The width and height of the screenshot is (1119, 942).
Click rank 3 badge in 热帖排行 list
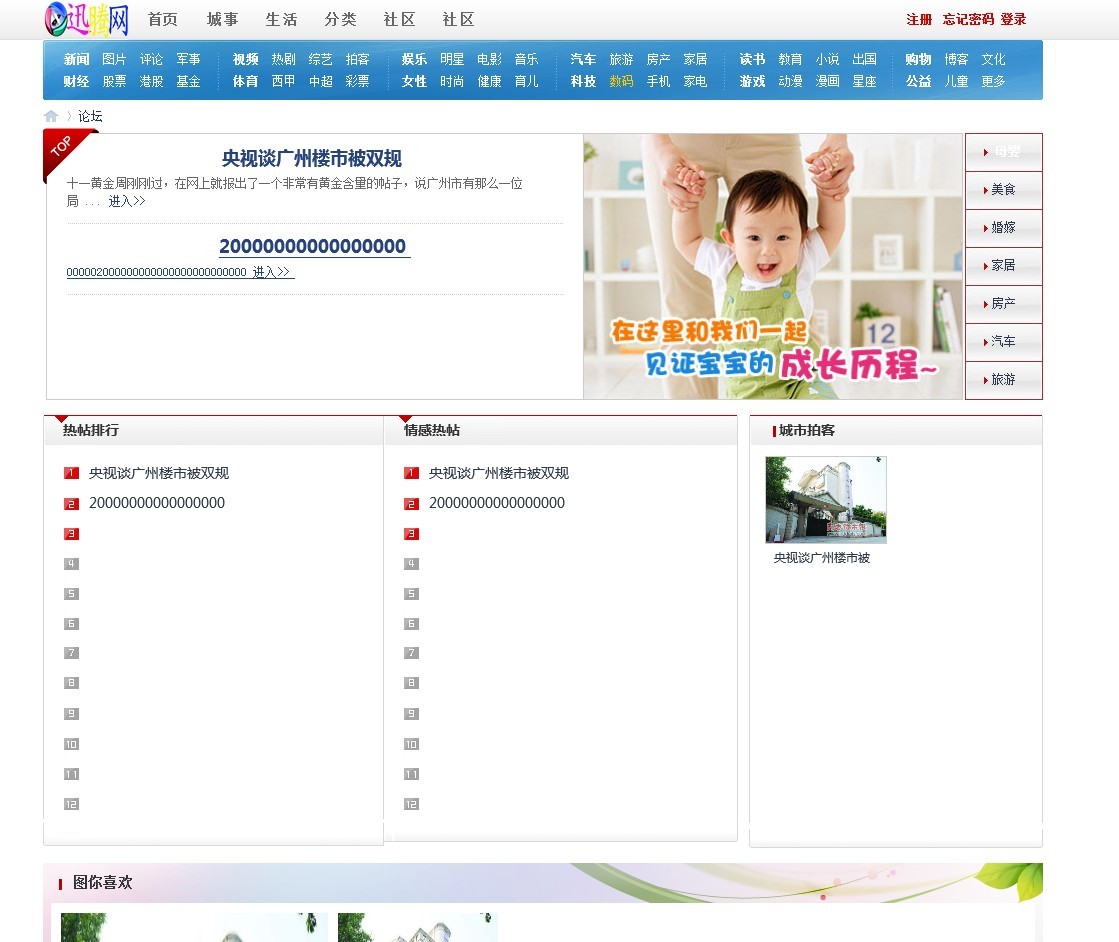(71, 534)
